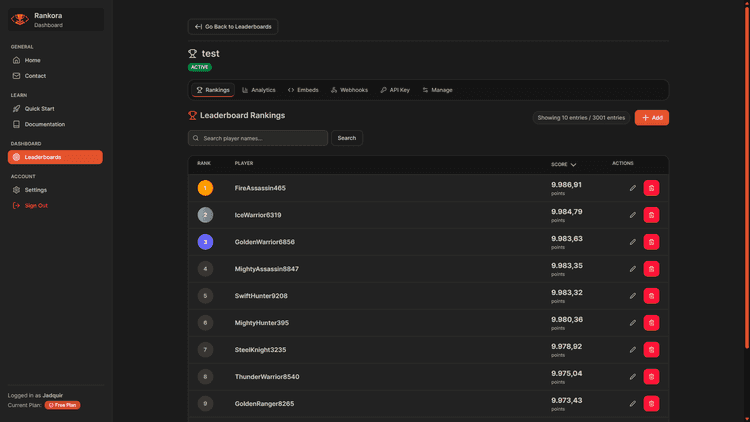Image resolution: width=750 pixels, height=422 pixels.
Task: Open Quick Start in the sidebar
Action: point(40,109)
